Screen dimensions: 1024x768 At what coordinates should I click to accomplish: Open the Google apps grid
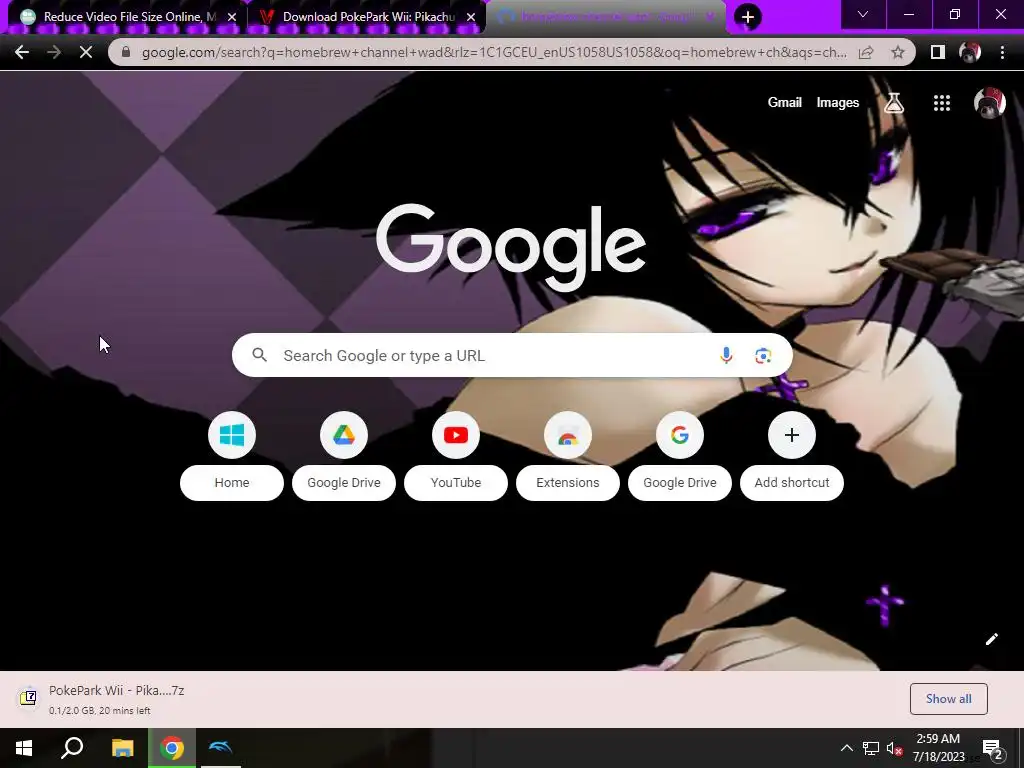[942, 103]
